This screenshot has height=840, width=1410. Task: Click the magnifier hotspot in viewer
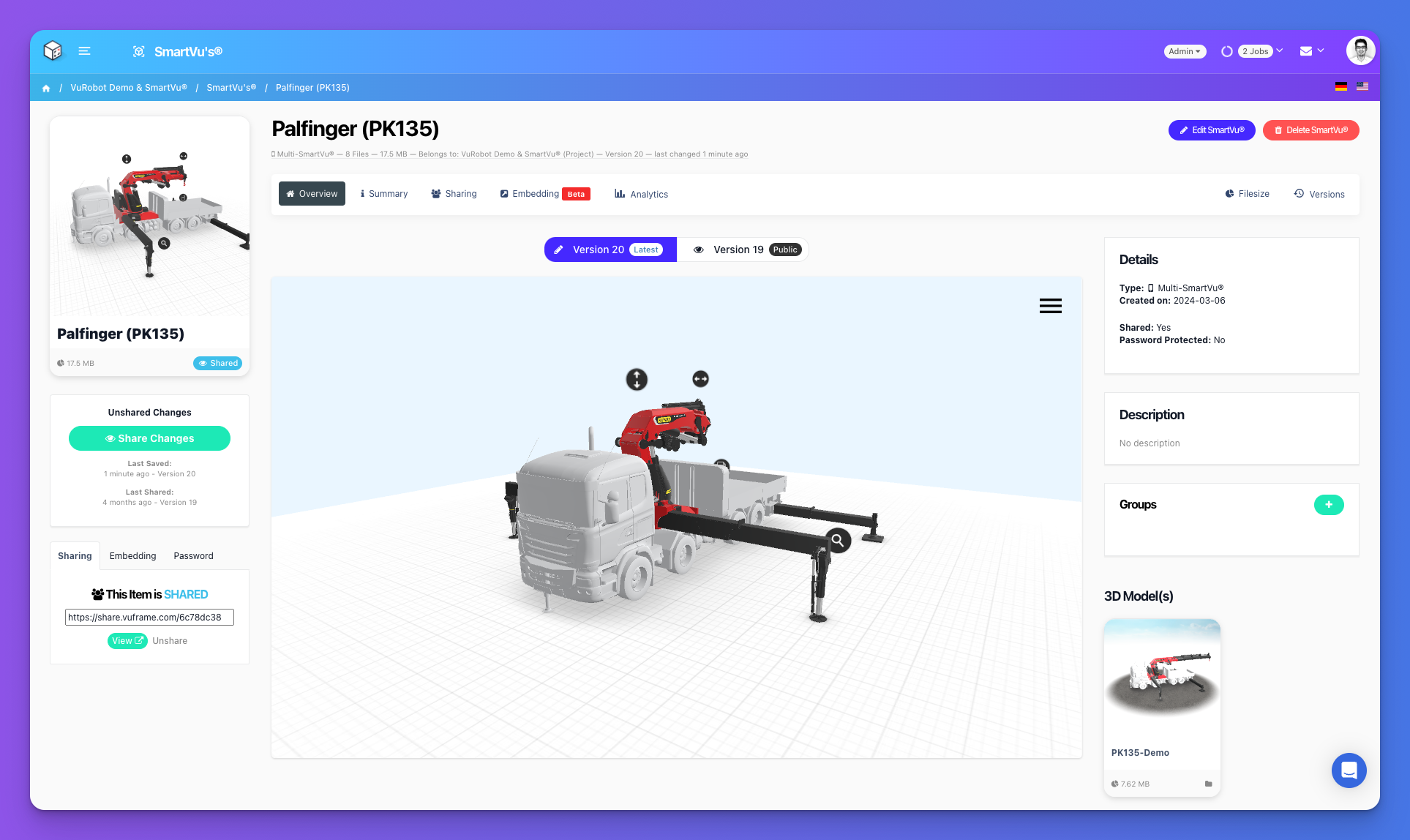point(838,541)
